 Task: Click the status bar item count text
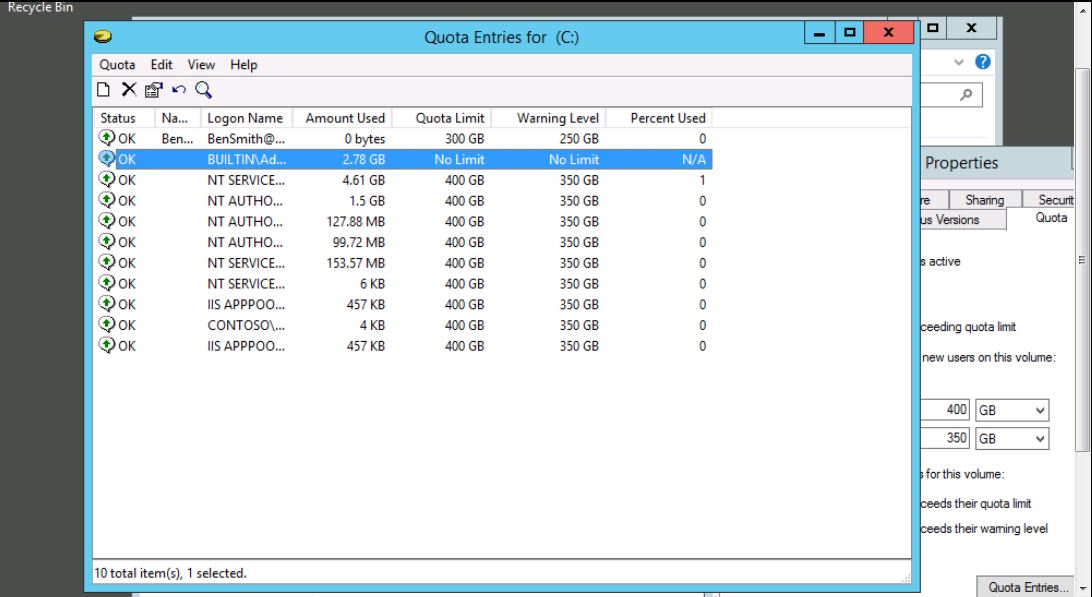(x=171, y=573)
